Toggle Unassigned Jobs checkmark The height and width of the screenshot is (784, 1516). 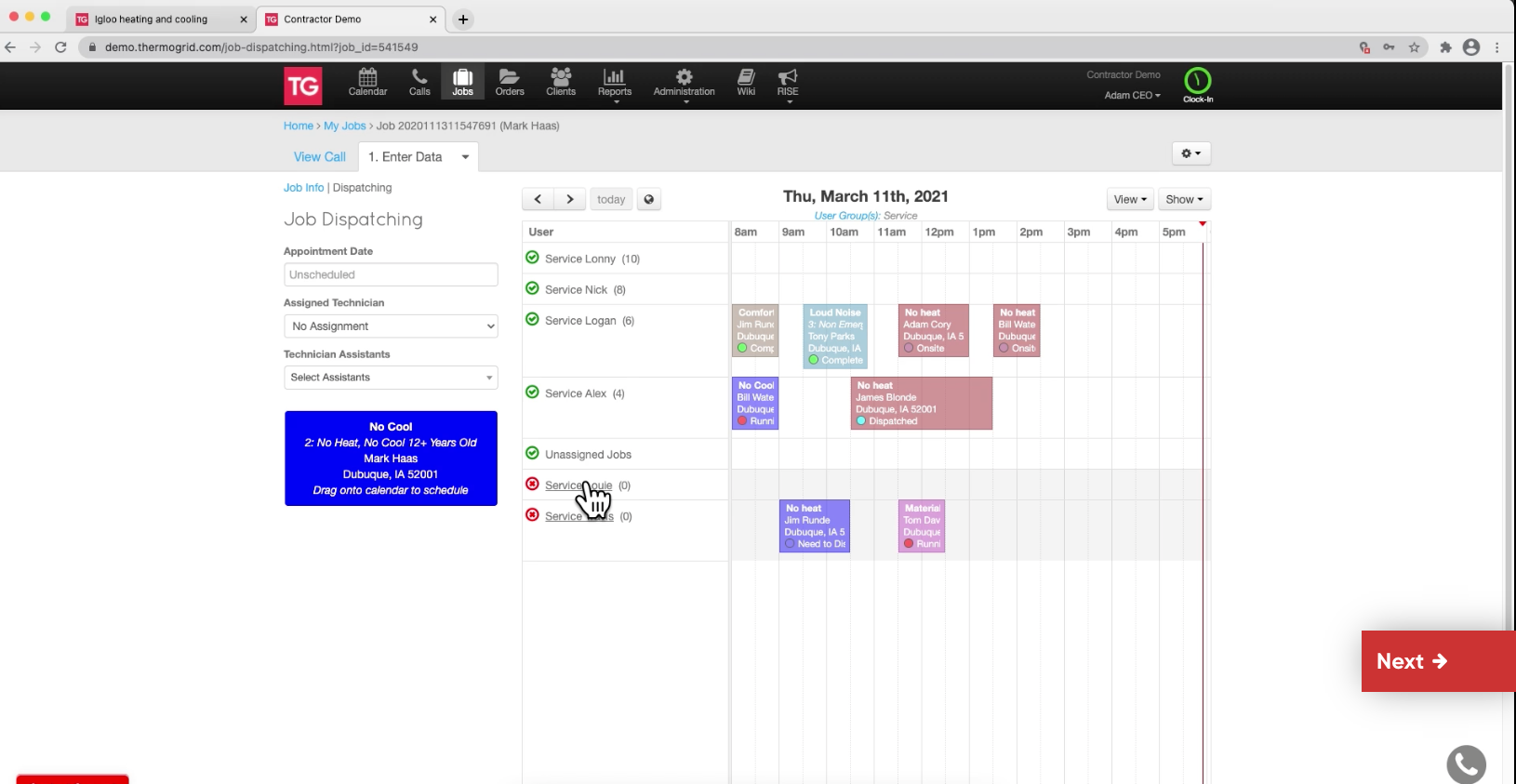point(532,453)
